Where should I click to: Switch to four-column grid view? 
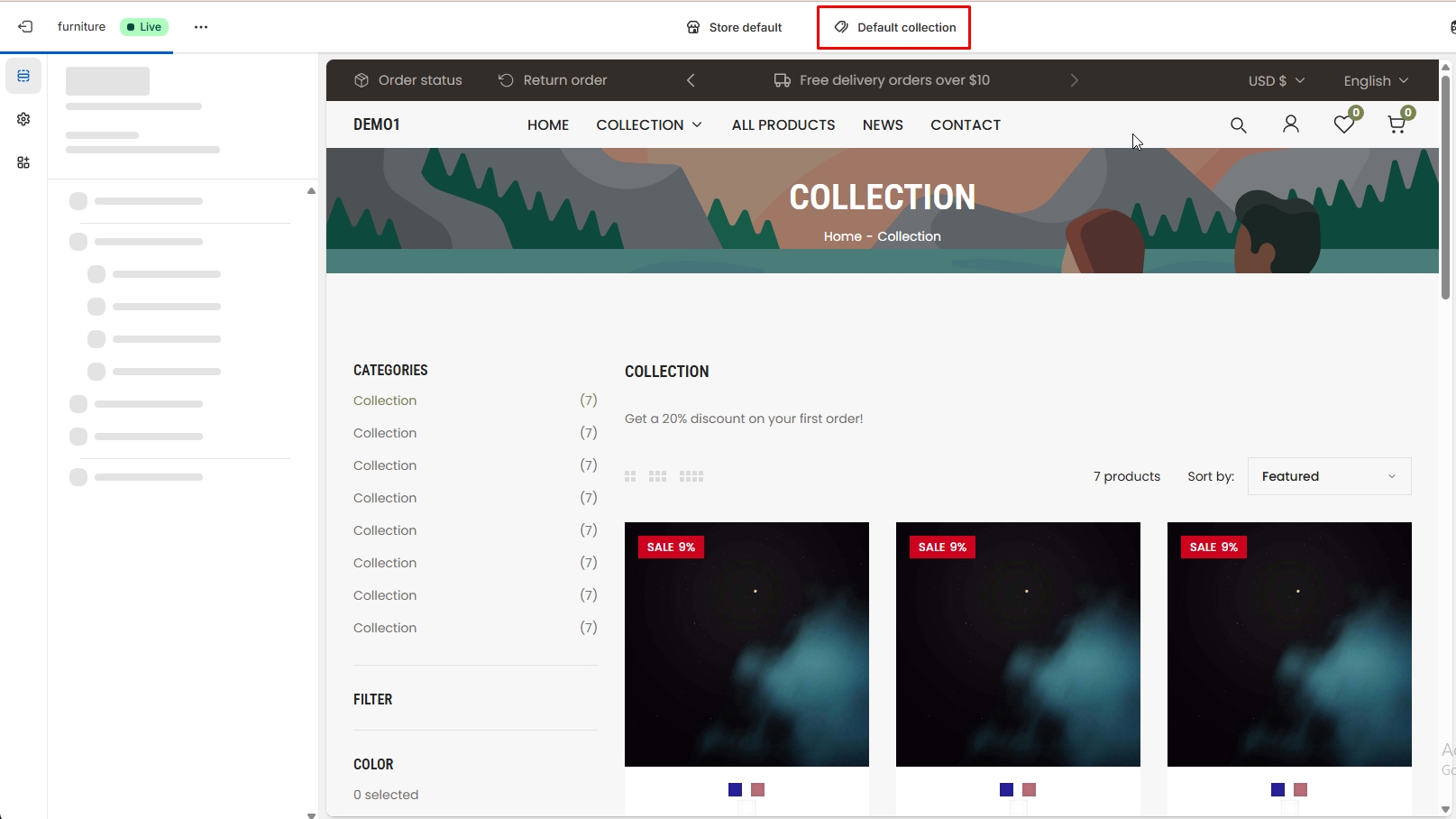coord(691,476)
